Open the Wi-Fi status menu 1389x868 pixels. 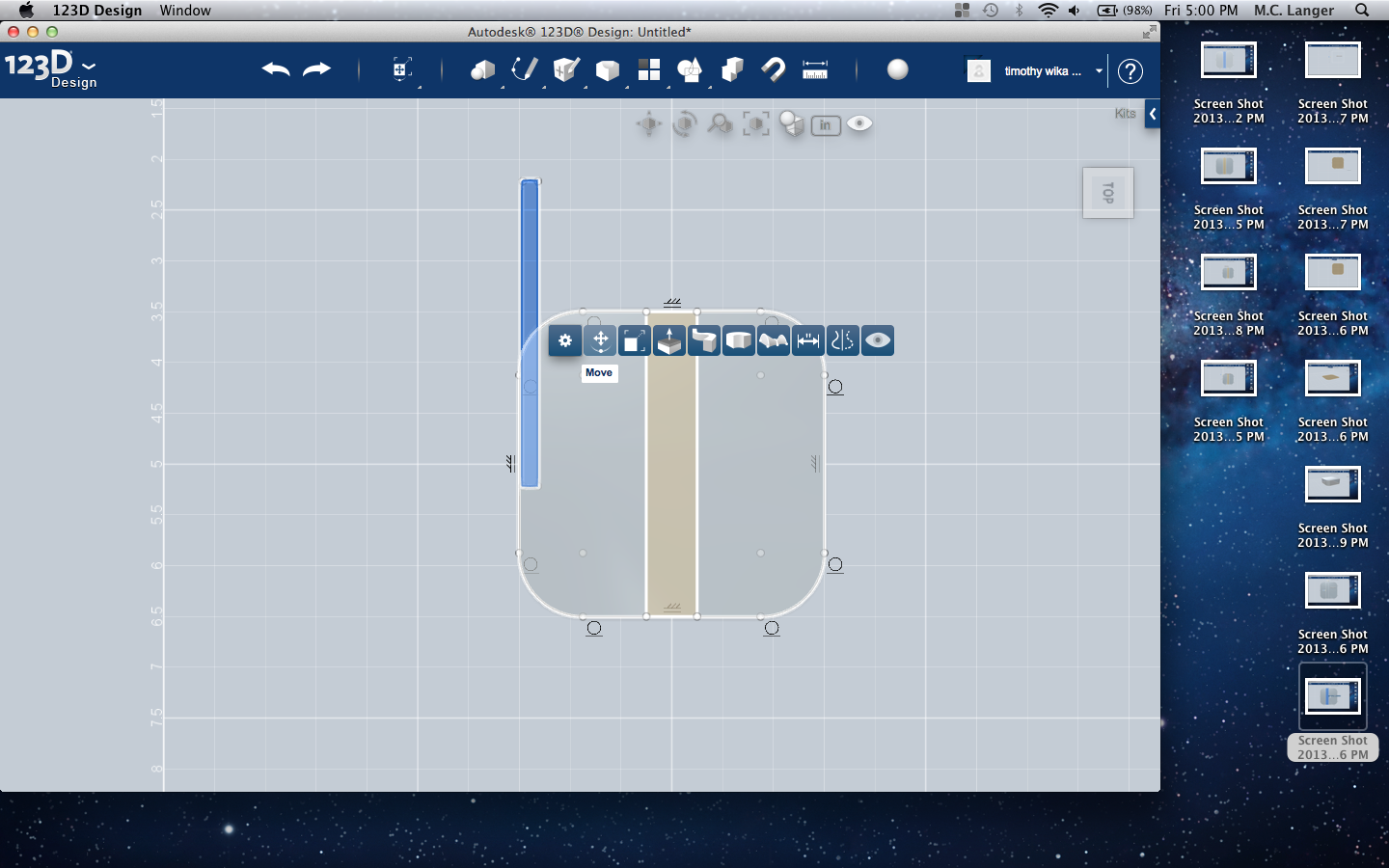1048,11
